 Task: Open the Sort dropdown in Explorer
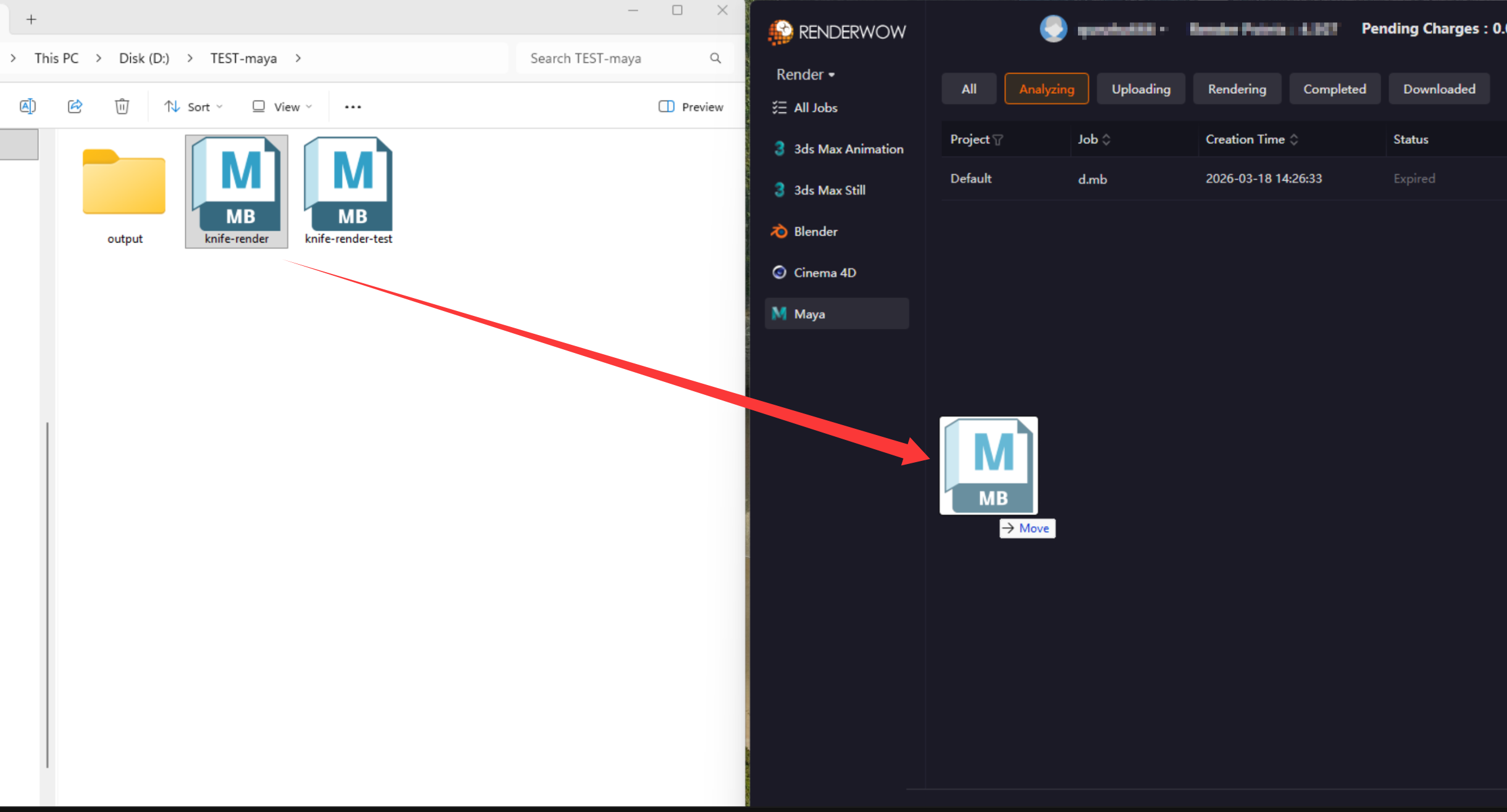[x=193, y=107]
